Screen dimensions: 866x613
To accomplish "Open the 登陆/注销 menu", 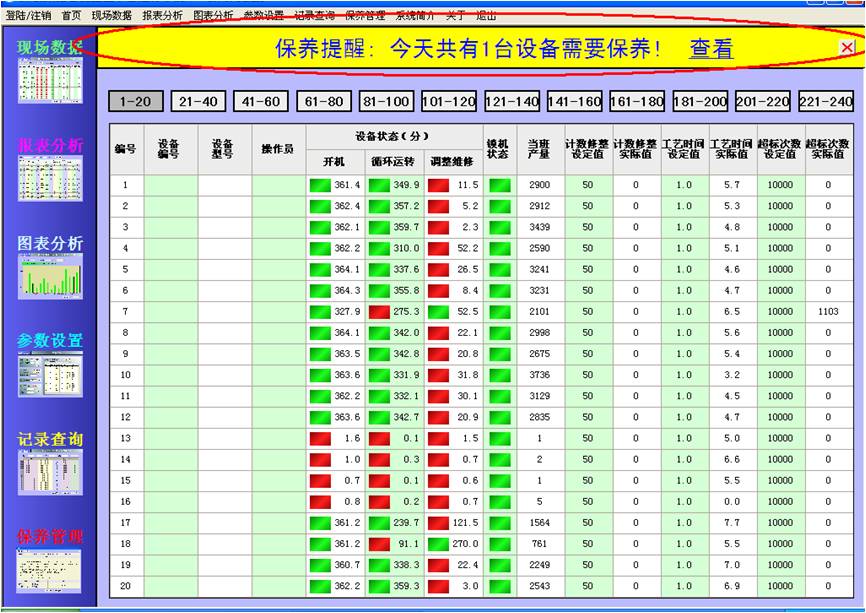I will pos(28,16).
